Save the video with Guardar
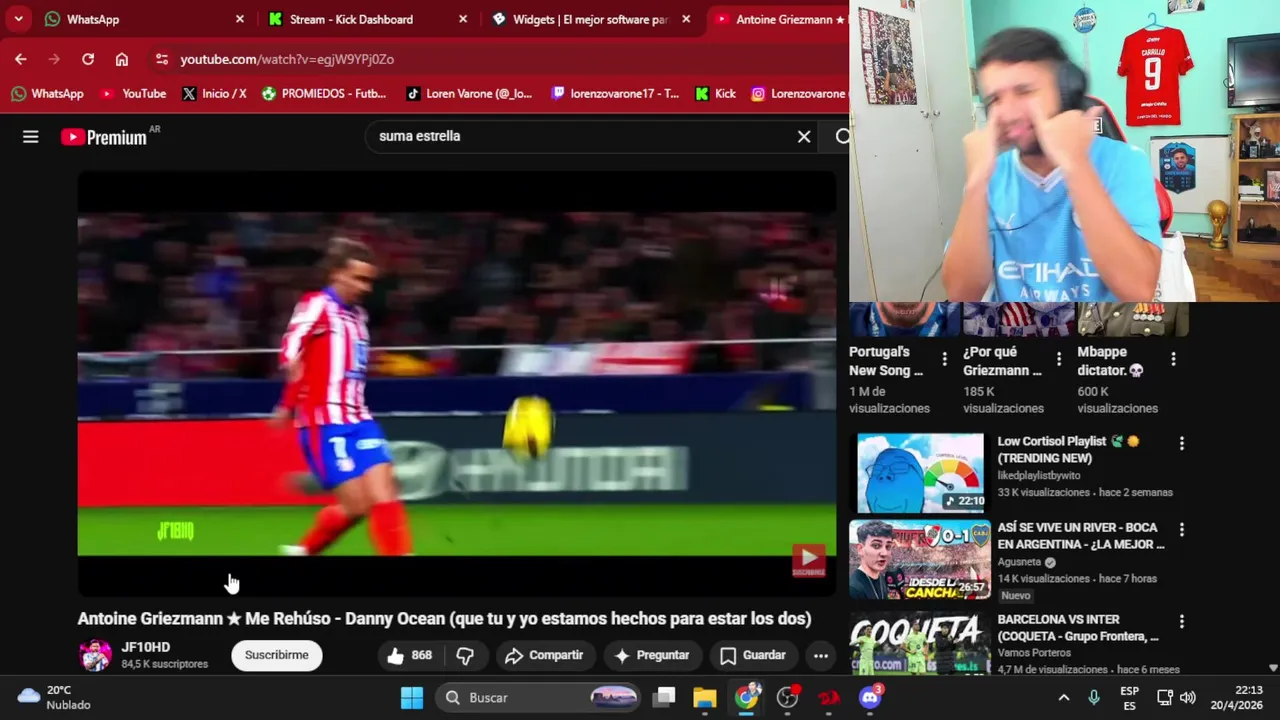 click(x=752, y=655)
